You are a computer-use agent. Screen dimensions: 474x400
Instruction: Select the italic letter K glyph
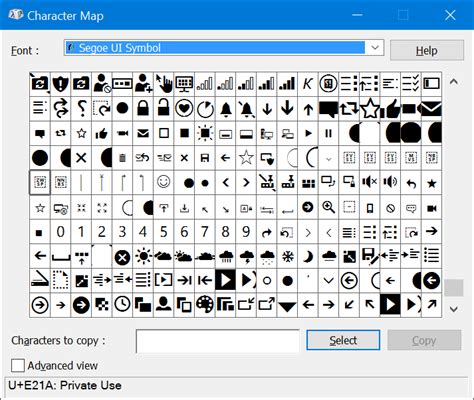tap(308, 84)
